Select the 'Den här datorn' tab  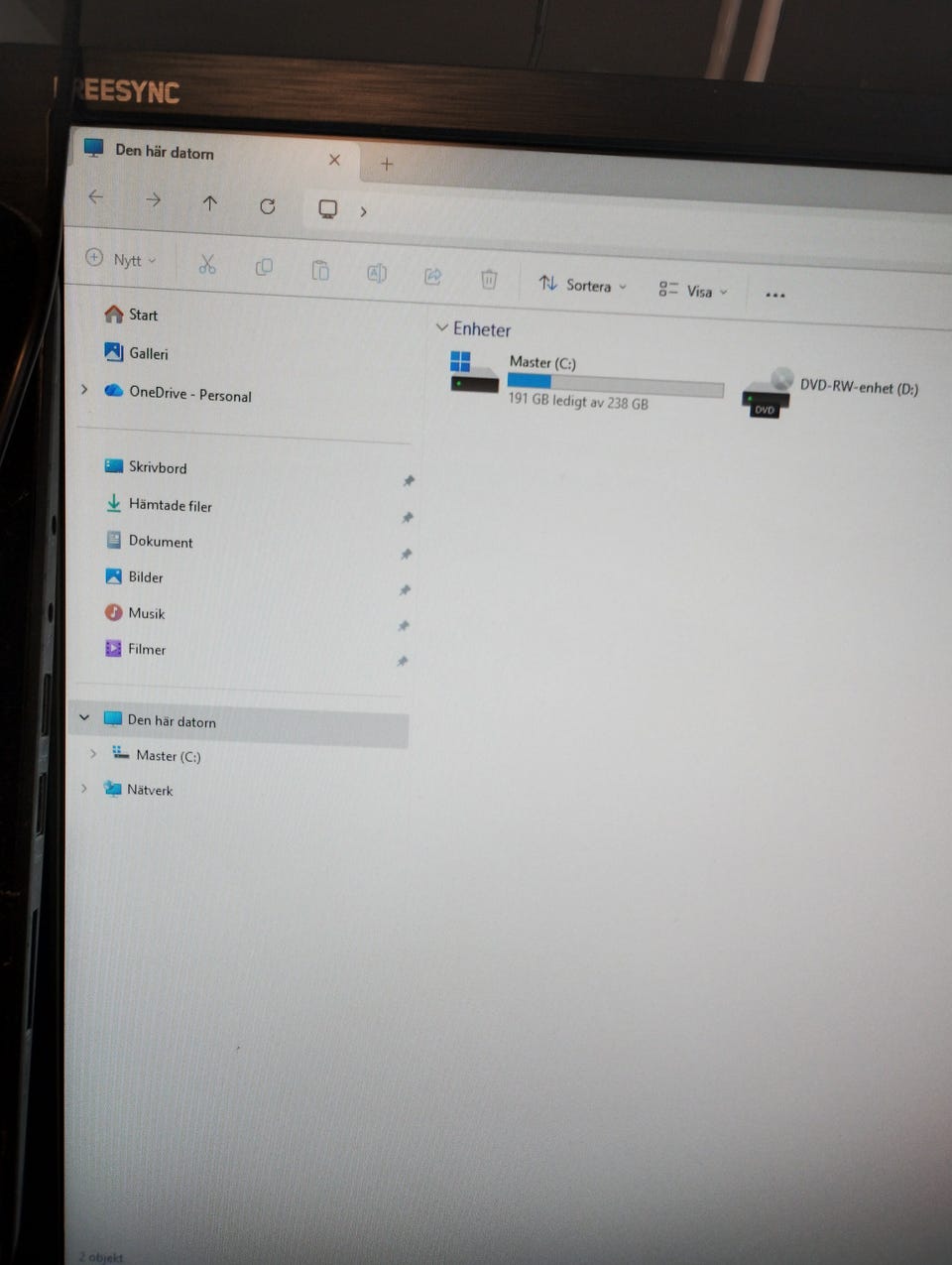165,151
